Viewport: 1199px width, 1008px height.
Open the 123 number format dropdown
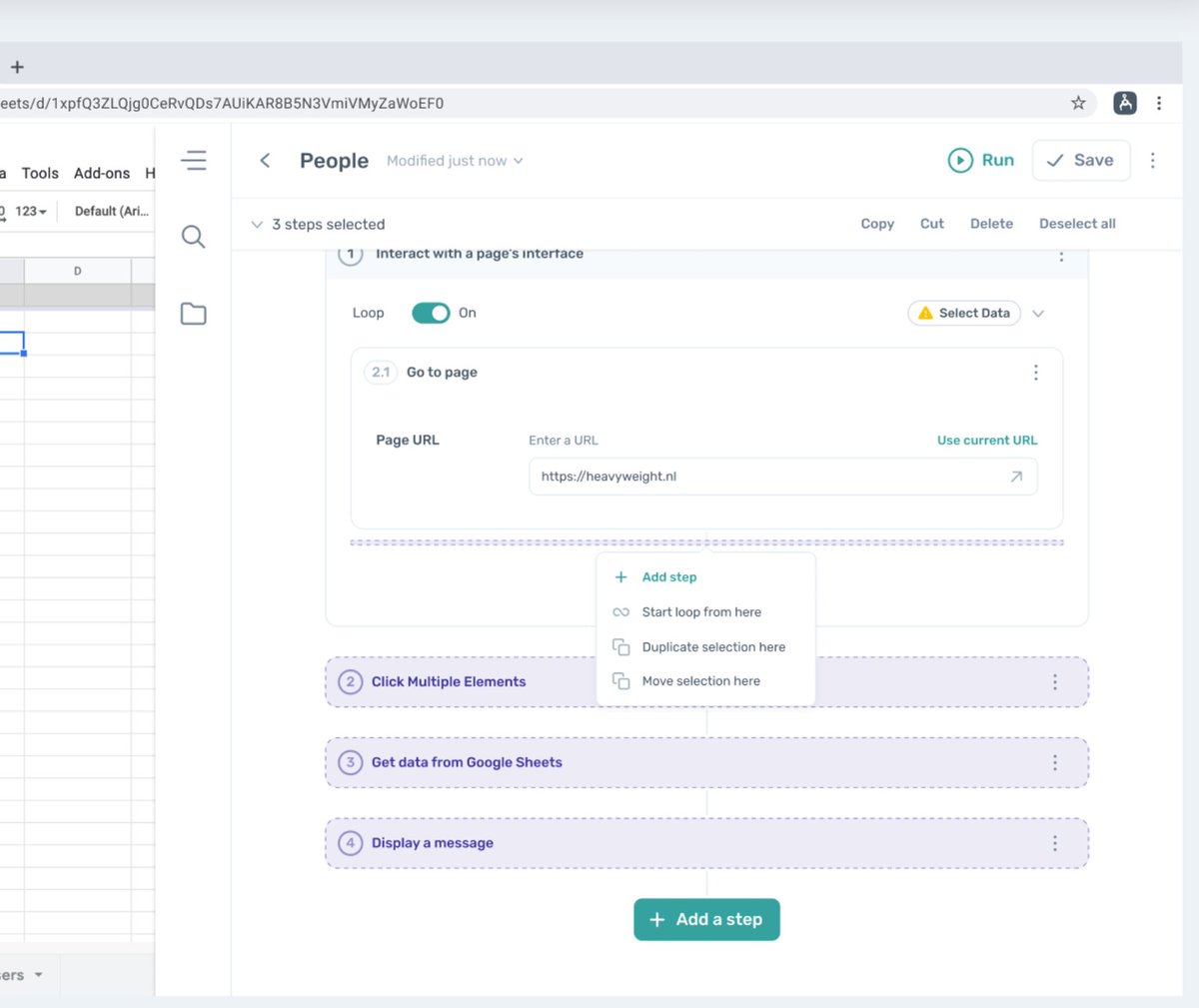tap(31, 211)
